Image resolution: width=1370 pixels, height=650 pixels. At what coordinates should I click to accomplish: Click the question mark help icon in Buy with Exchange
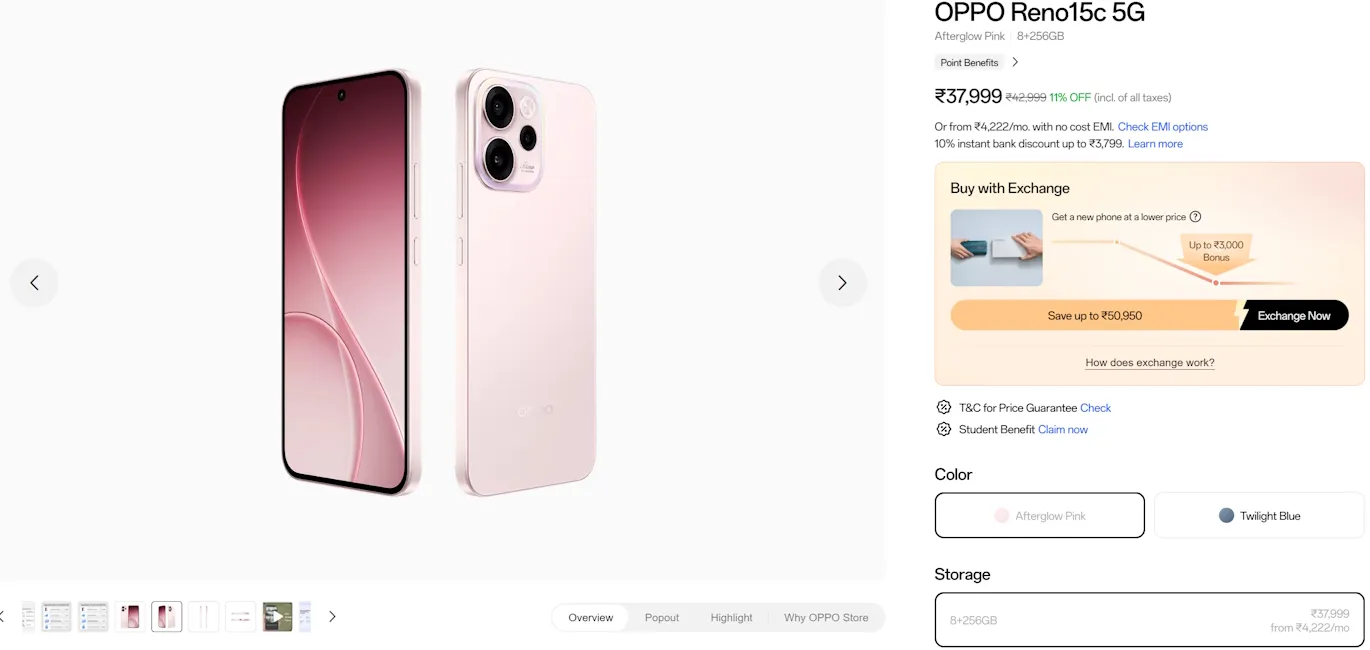pos(1196,216)
